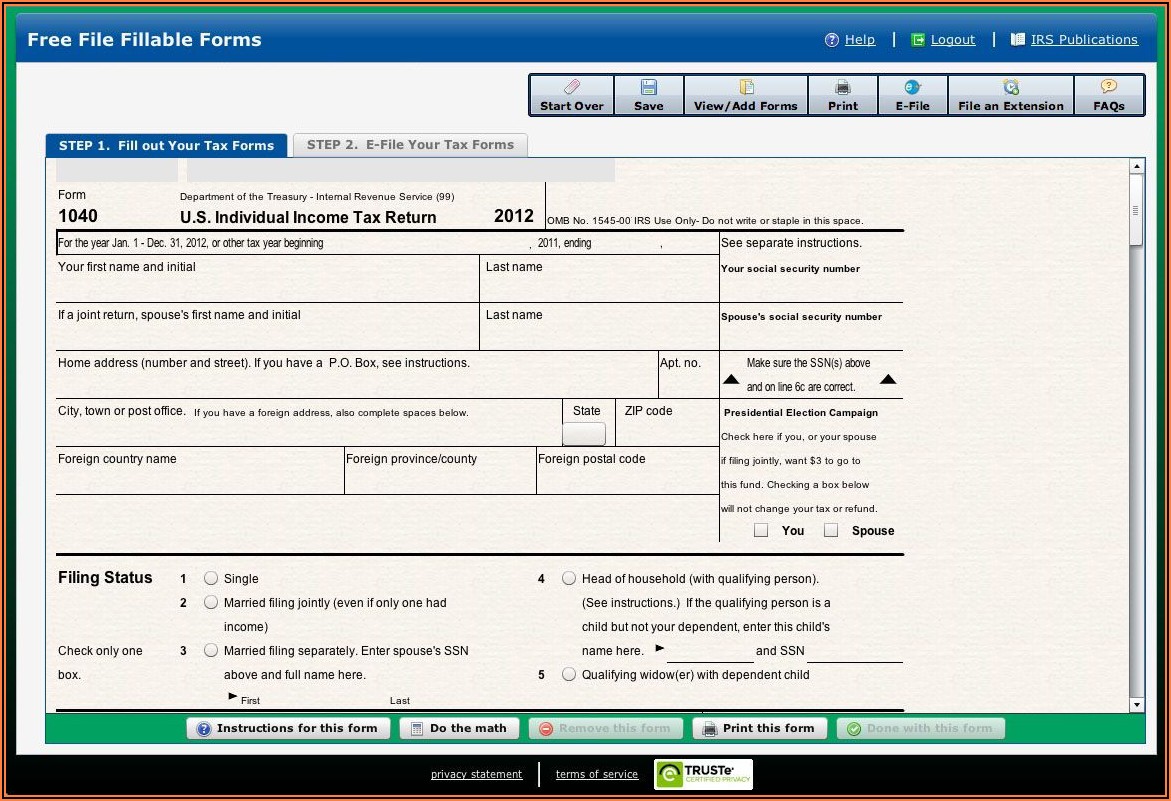Click the Save floppy disk icon
The width and height of the screenshot is (1171, 801).
[648, 88]
